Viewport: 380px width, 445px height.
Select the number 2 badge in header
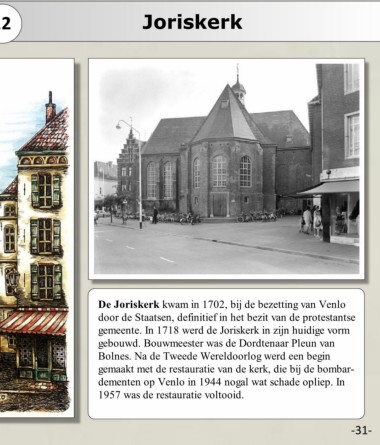coord(7,24)
